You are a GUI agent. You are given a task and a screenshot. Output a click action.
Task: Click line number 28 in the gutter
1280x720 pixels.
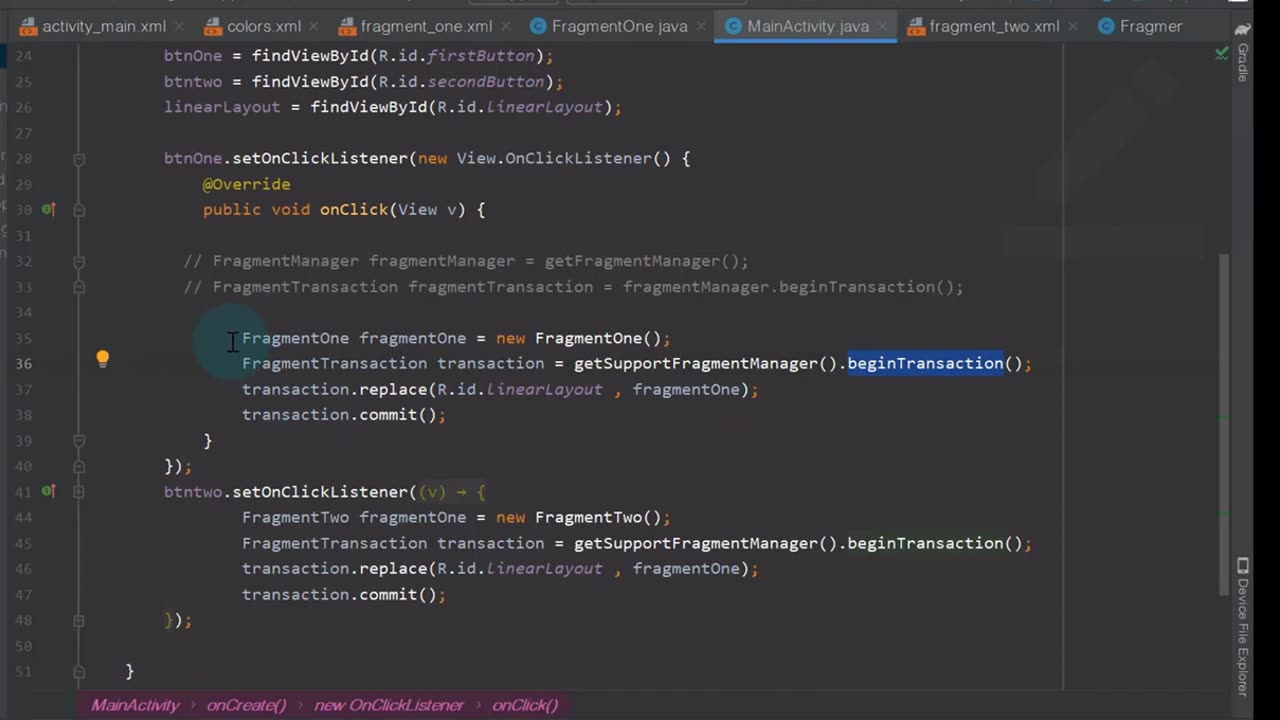[23, 159]
